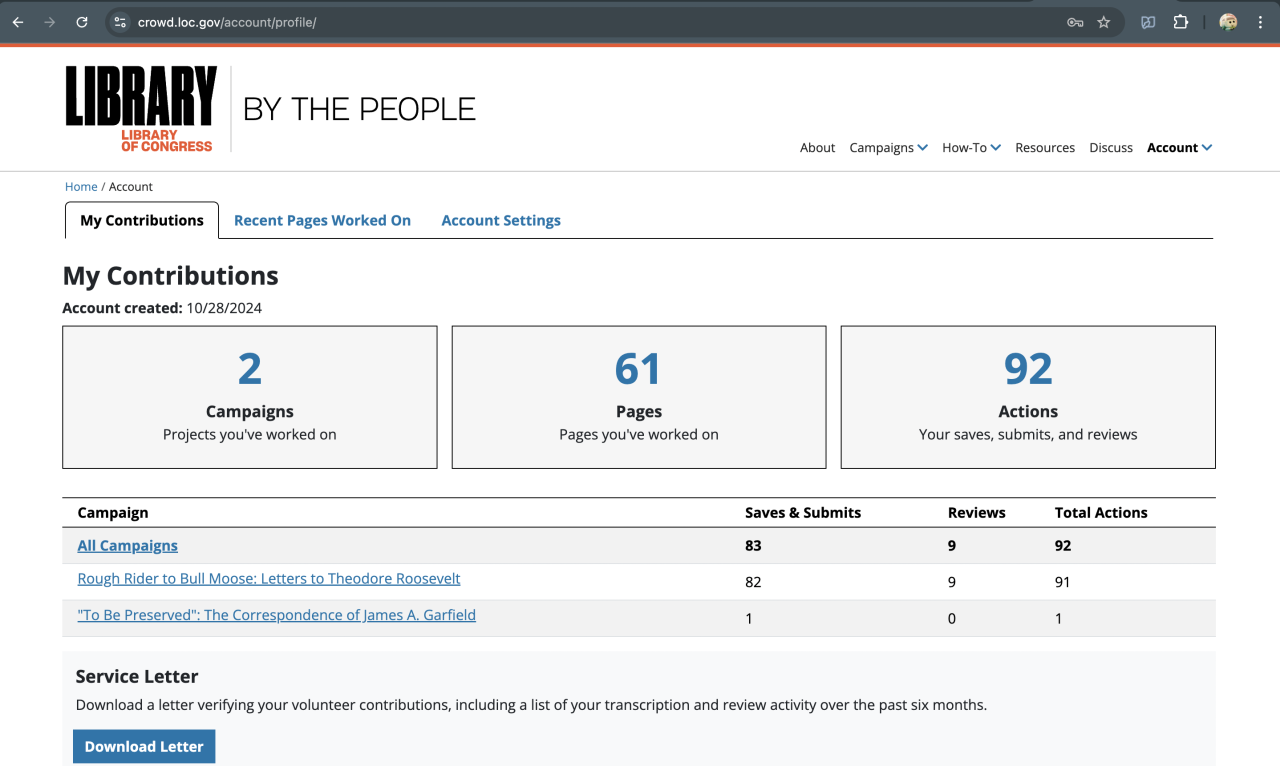Click the Library of Congress logo
Viewport: 1280px width, 766px height.
click(141, 109)
